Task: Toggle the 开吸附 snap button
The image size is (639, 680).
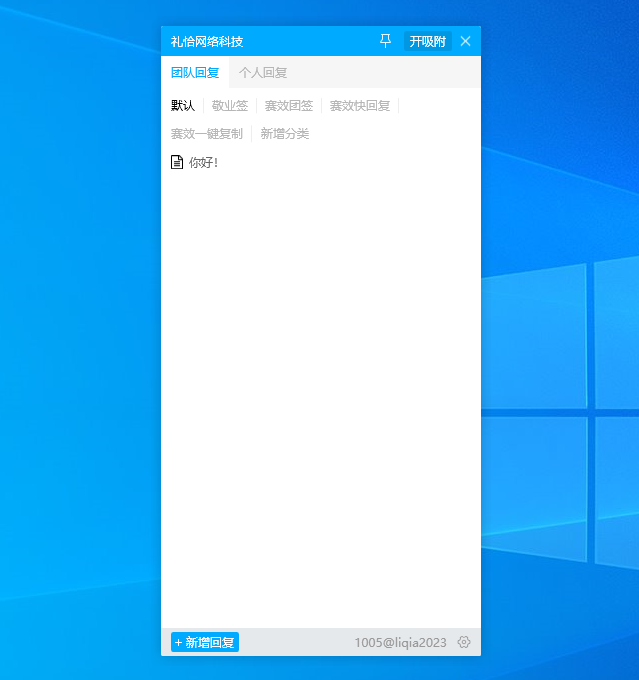Action: (x=428, y=41)
